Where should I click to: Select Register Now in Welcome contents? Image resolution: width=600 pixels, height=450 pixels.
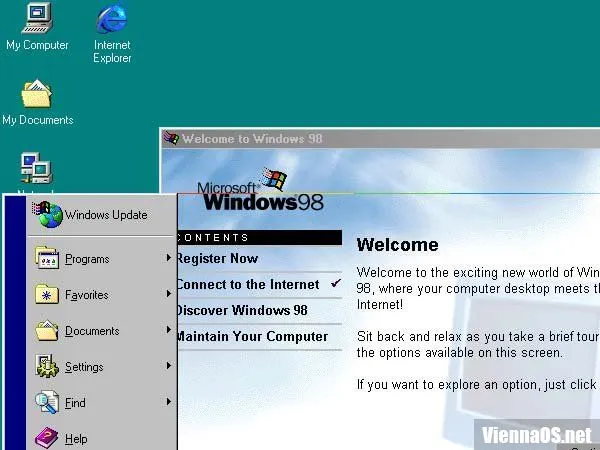(x=217, y=259)
